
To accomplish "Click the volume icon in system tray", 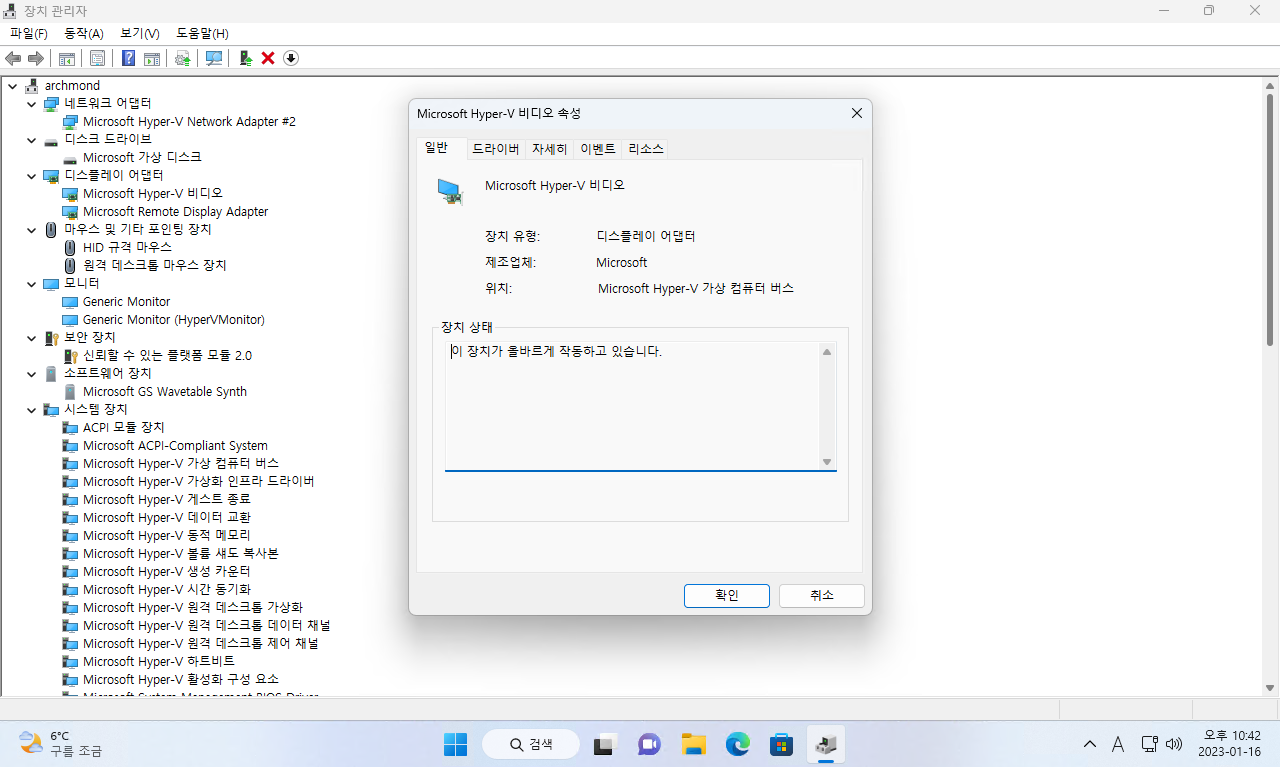I will click(1174, 744).
